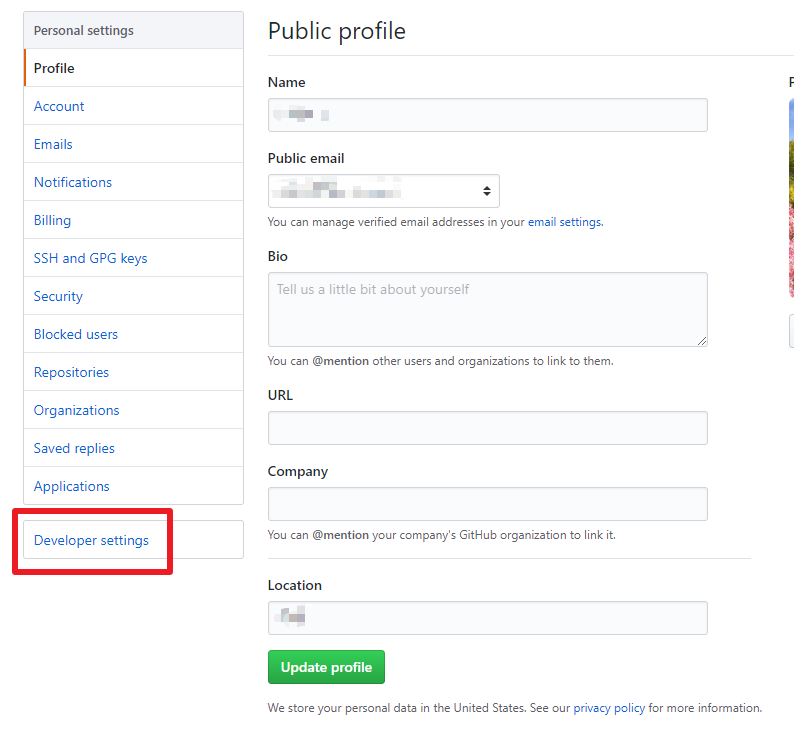
Task: Open the Emails settings page
Action: 53,144
